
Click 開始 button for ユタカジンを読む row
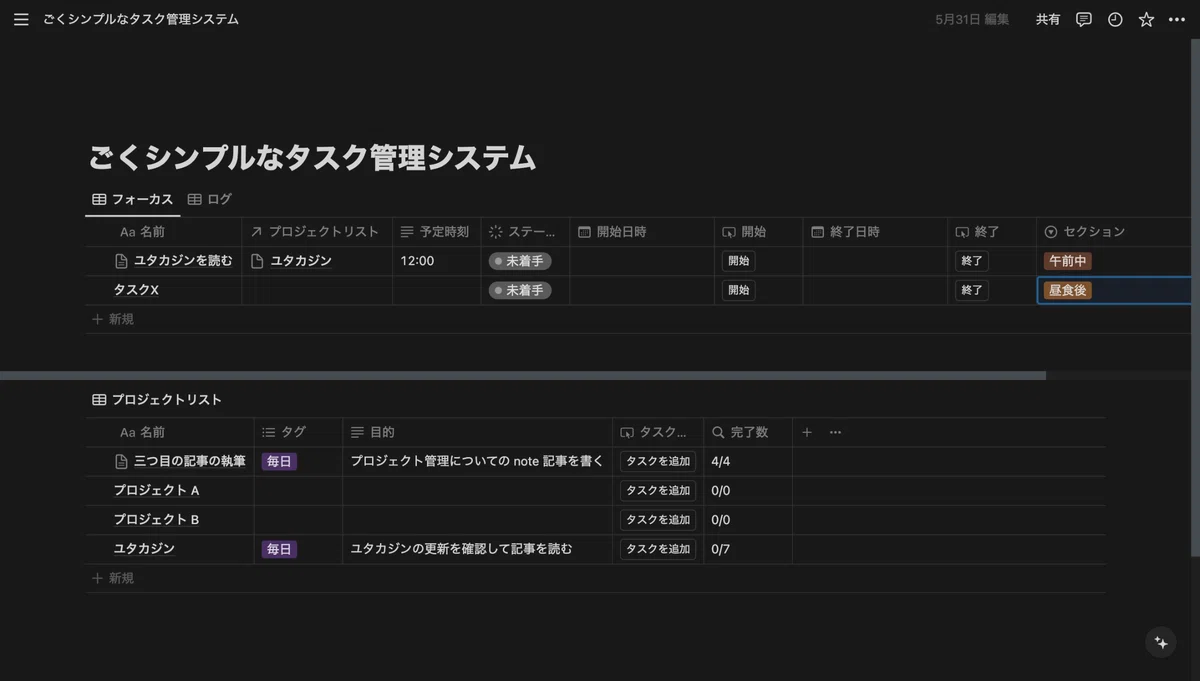click(739, 261)
